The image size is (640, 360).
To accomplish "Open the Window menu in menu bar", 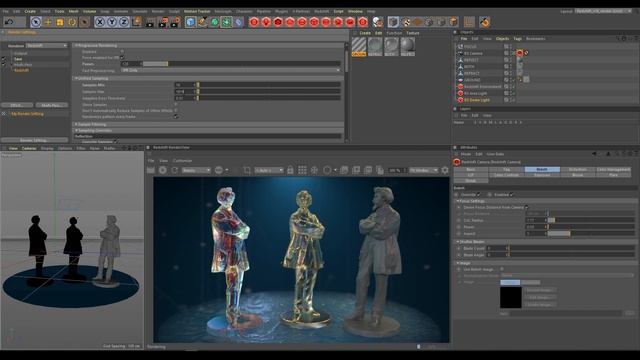I will click(x=355, y=11).
